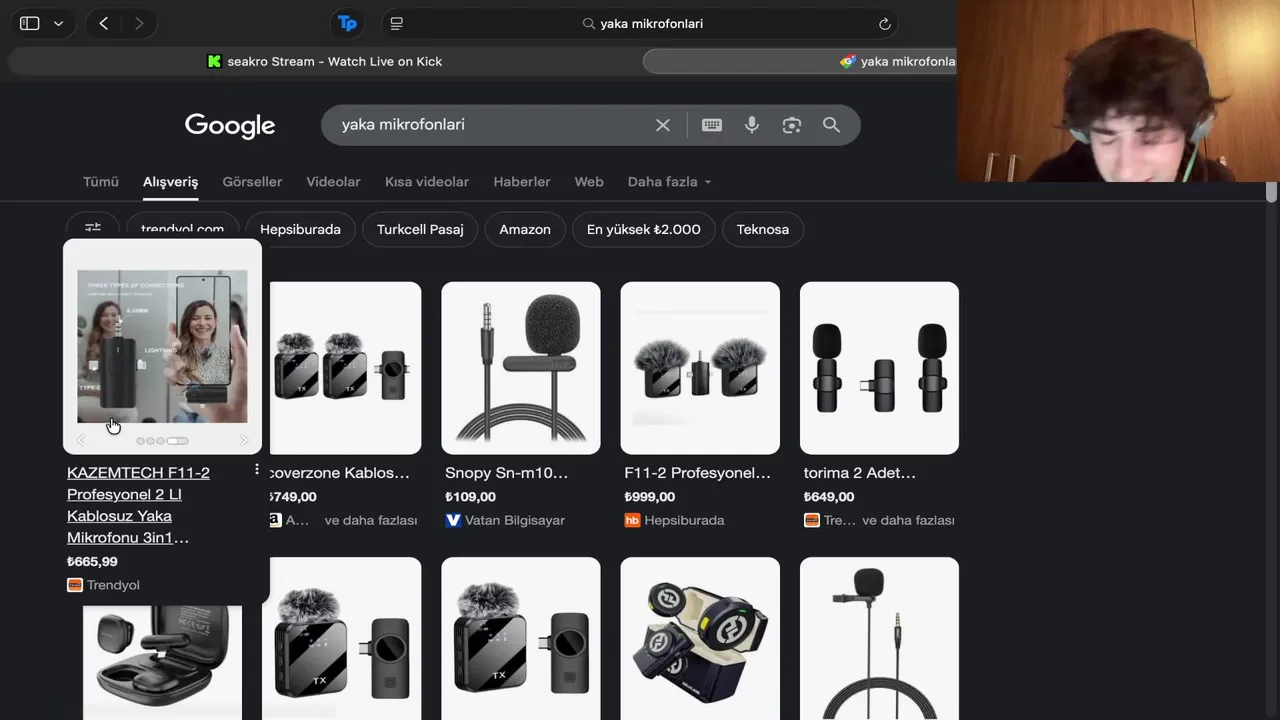Open second-row charging case mic image
The height and width of the screenshot is (720, 1280).
[162, 660]
